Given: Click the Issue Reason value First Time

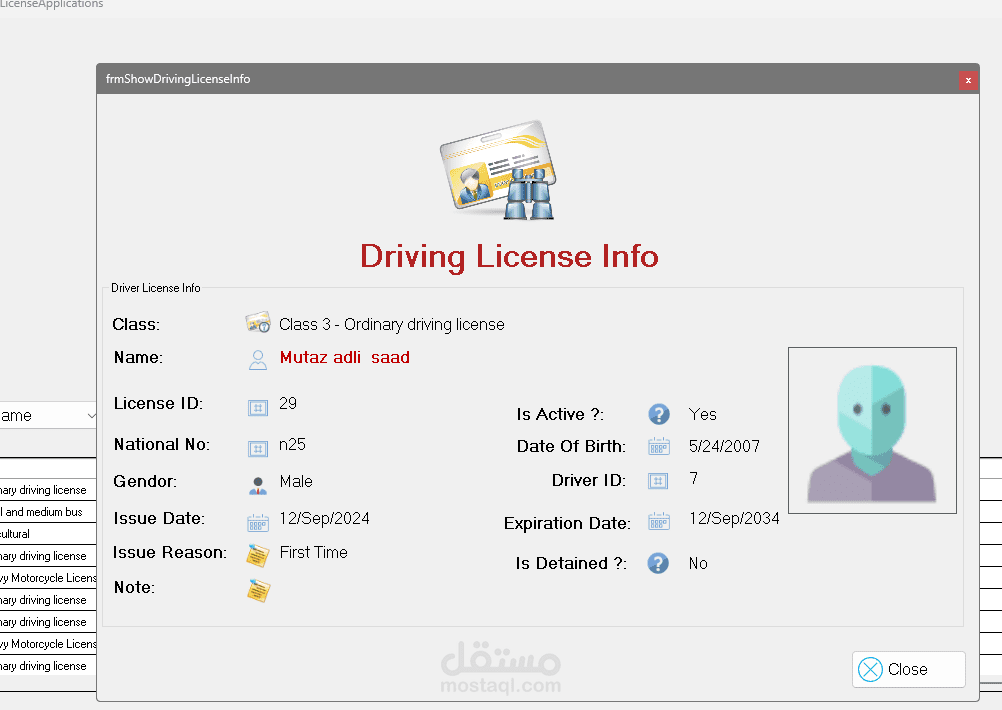Looking at the screenshot, I should pos(314,552).
